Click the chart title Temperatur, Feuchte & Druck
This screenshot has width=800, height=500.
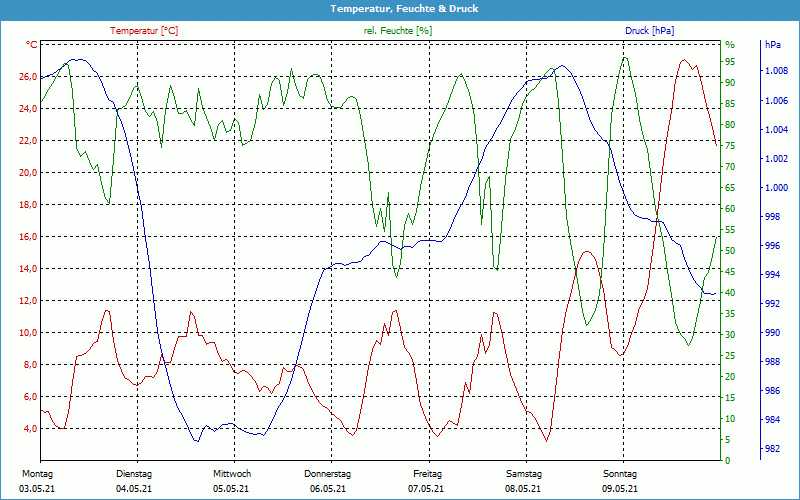pyautogui.click(x=404, y=9)
